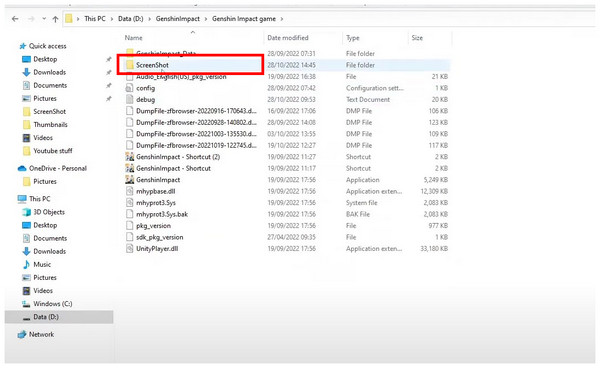Image resolution: width=600 pixels, height=368 pixels.
Task: Sort by the Type column header
Action: [352, 38]
